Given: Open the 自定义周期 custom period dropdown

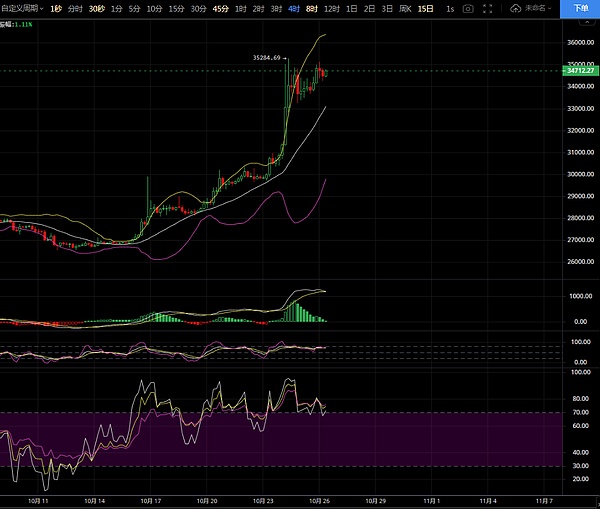Looking at the screenshot, I should 22,8.
